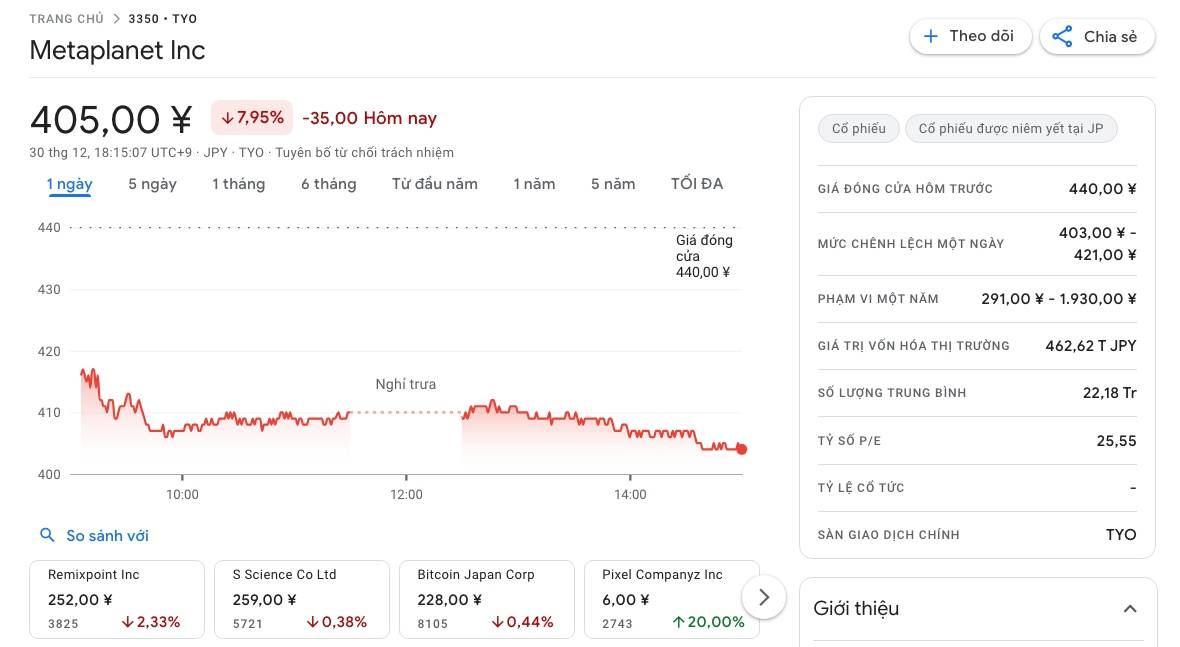Click the red down-arrow percentage badge
Image resolution: width=1180 pixels, height=647 pixels.
(x=252, y=118)
